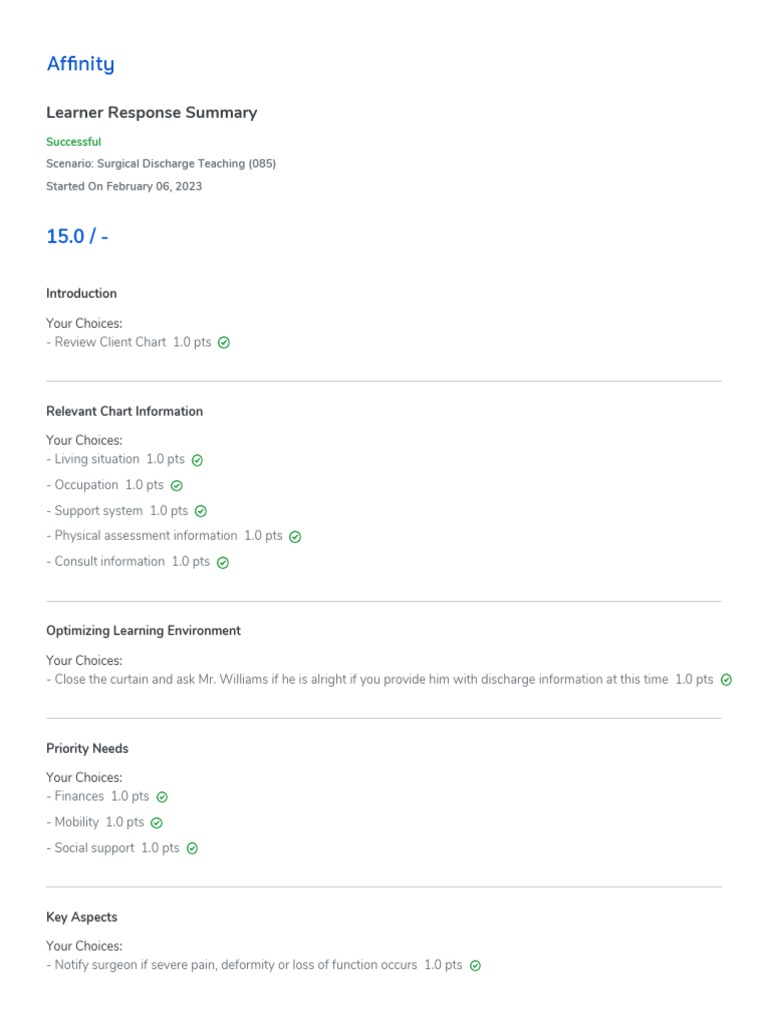
Task: Click checkmark icon after Support system
Action: click(x=201, y=512)
